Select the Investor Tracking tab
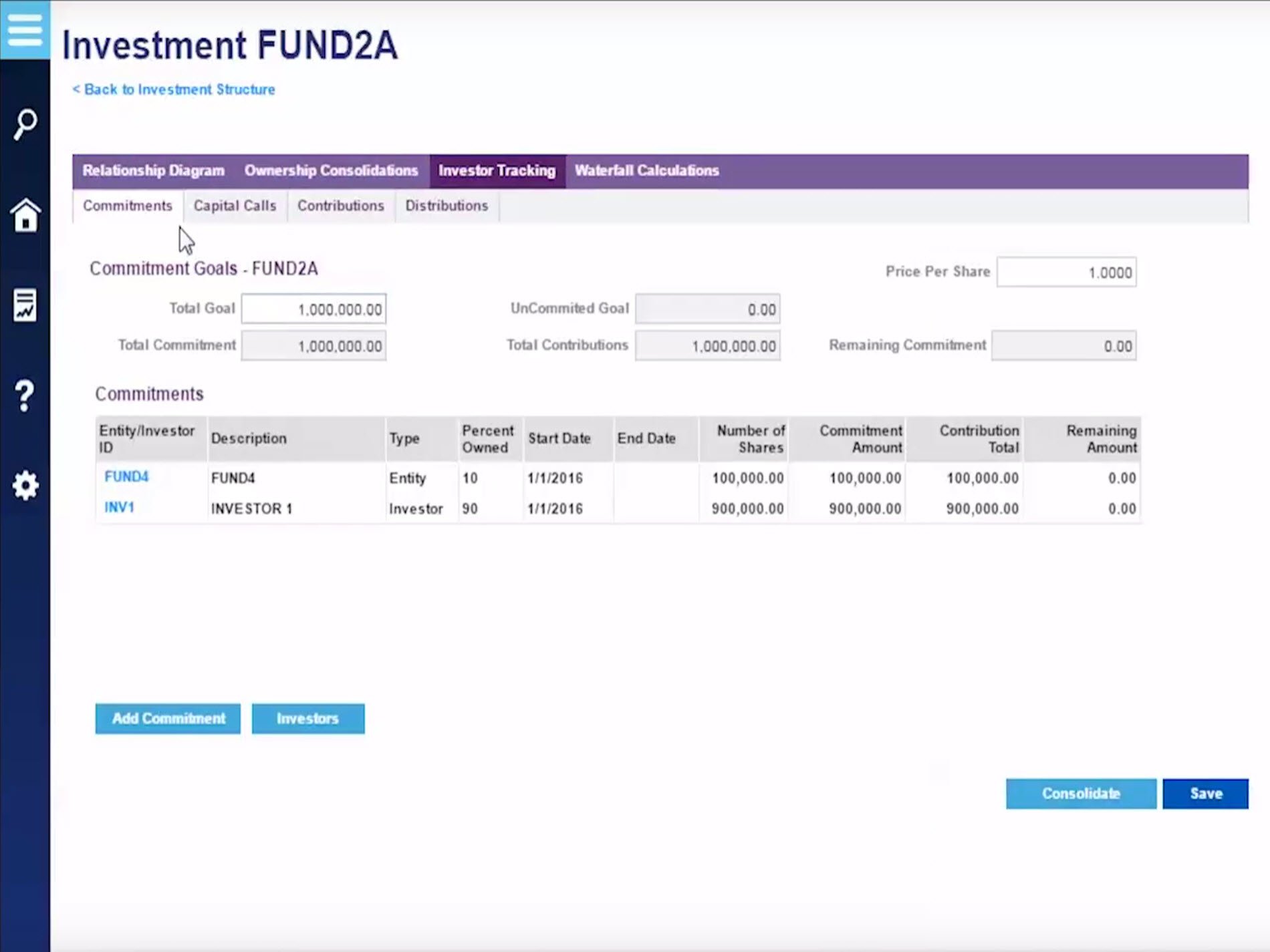 pos(497,170)
